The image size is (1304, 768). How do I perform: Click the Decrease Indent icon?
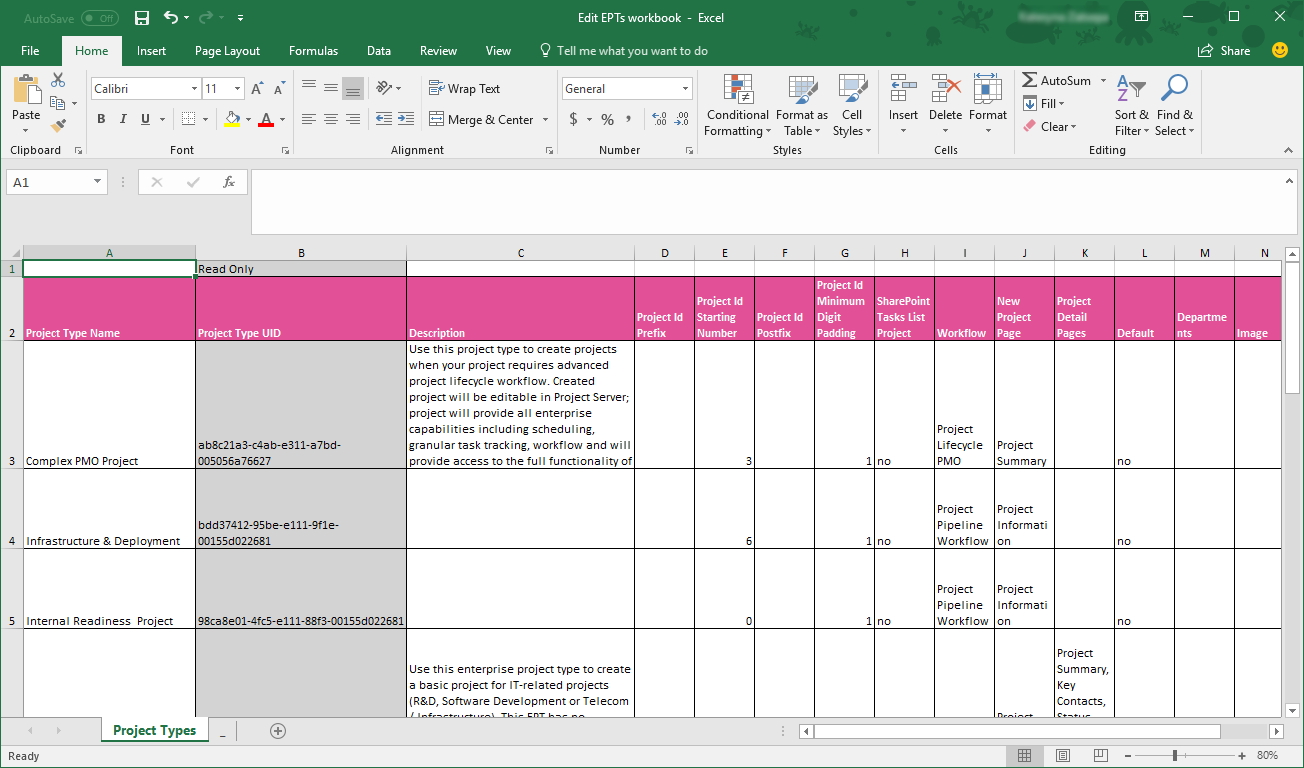click(x=384, y=119)
